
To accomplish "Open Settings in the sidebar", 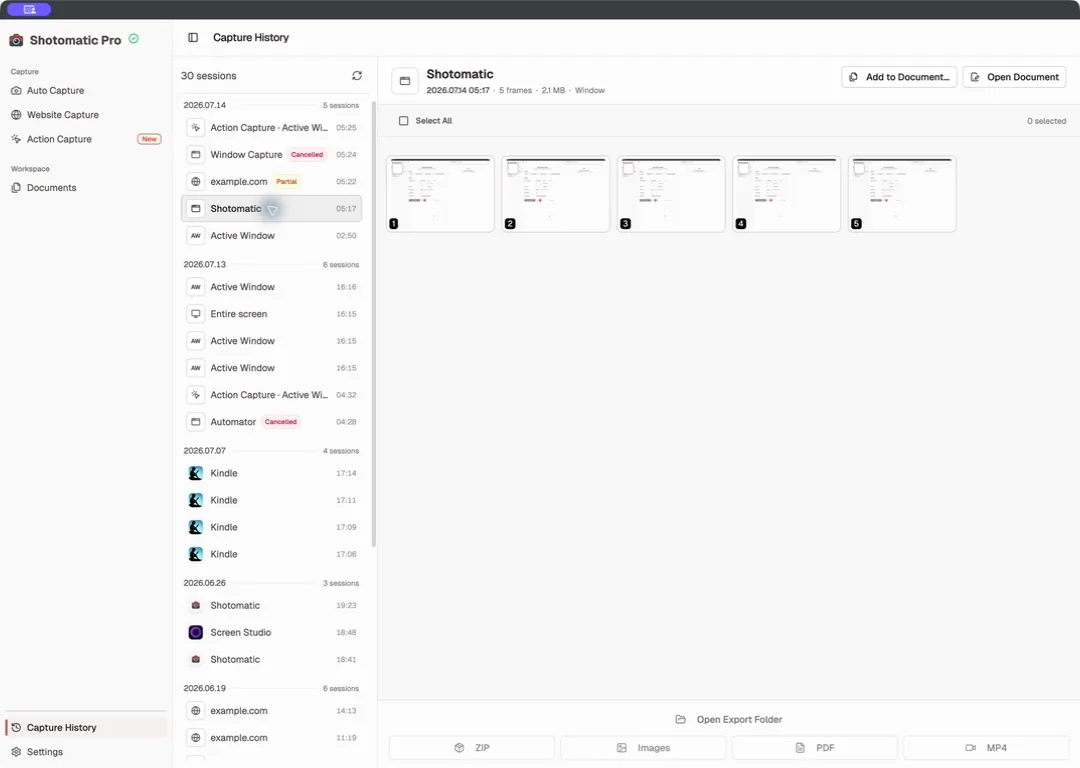I will click(x=85, y=751).
